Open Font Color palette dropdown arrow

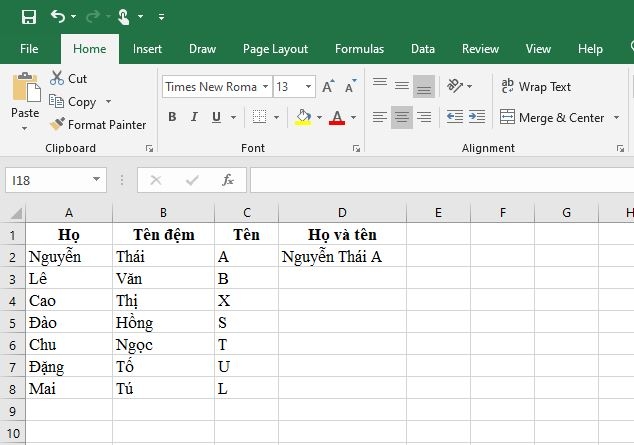[x=353, y=117]
